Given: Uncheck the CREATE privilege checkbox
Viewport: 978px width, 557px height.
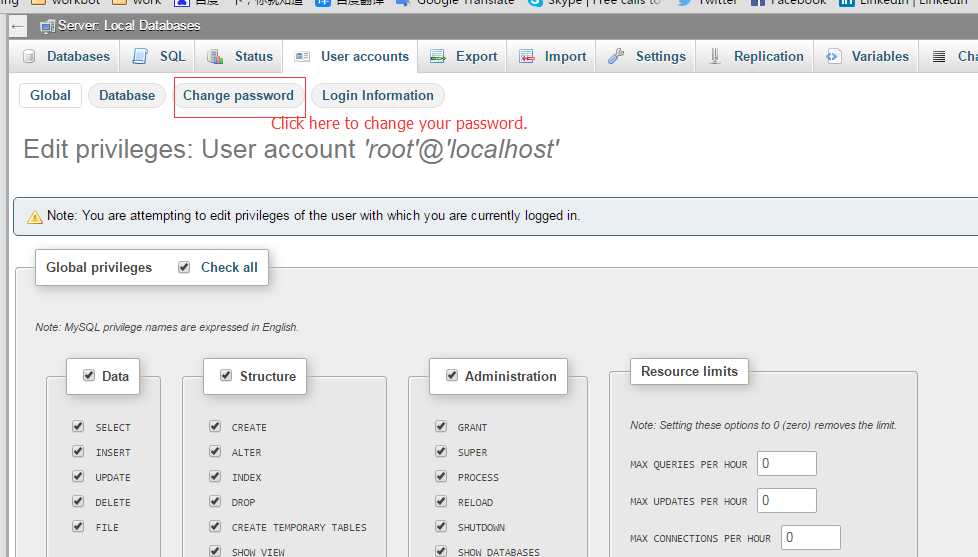Looking at the screenshot, I should pyautogui.click(x=215, y=427).
